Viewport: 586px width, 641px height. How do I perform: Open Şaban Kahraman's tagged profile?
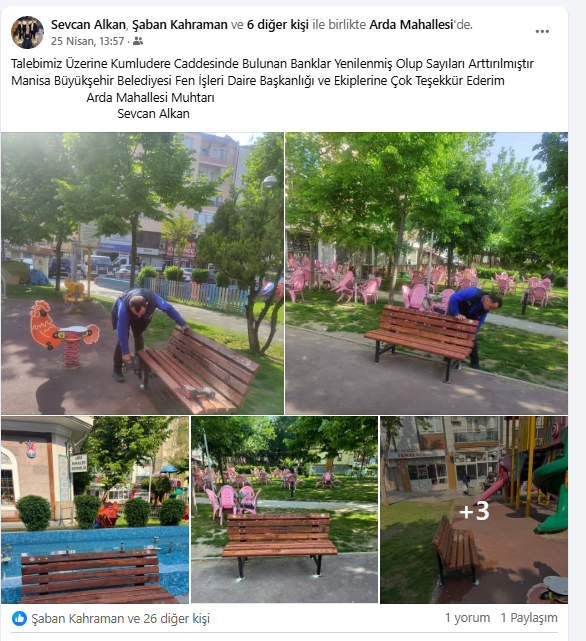(x=180, y=25)
